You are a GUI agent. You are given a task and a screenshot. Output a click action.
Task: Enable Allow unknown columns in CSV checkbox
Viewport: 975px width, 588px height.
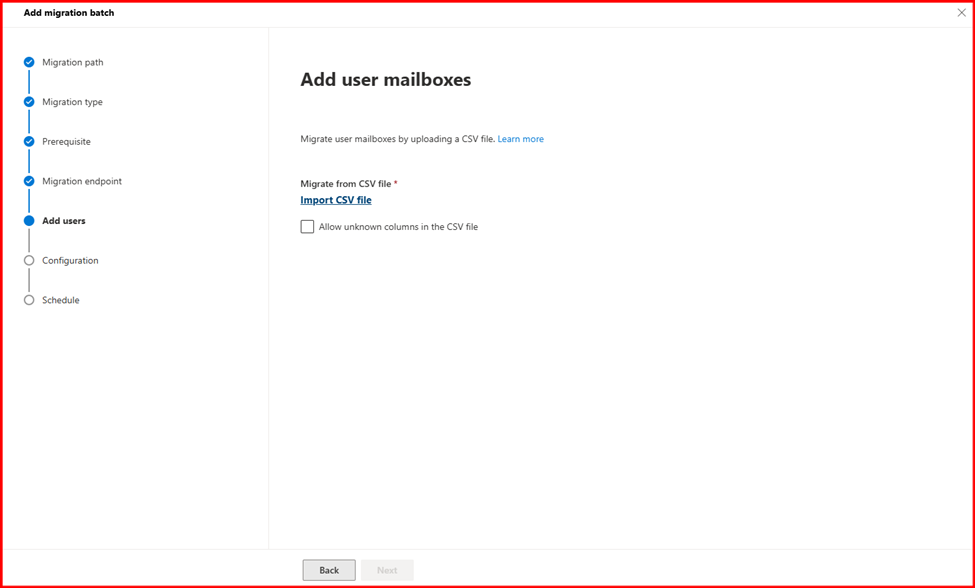(307, 227)
